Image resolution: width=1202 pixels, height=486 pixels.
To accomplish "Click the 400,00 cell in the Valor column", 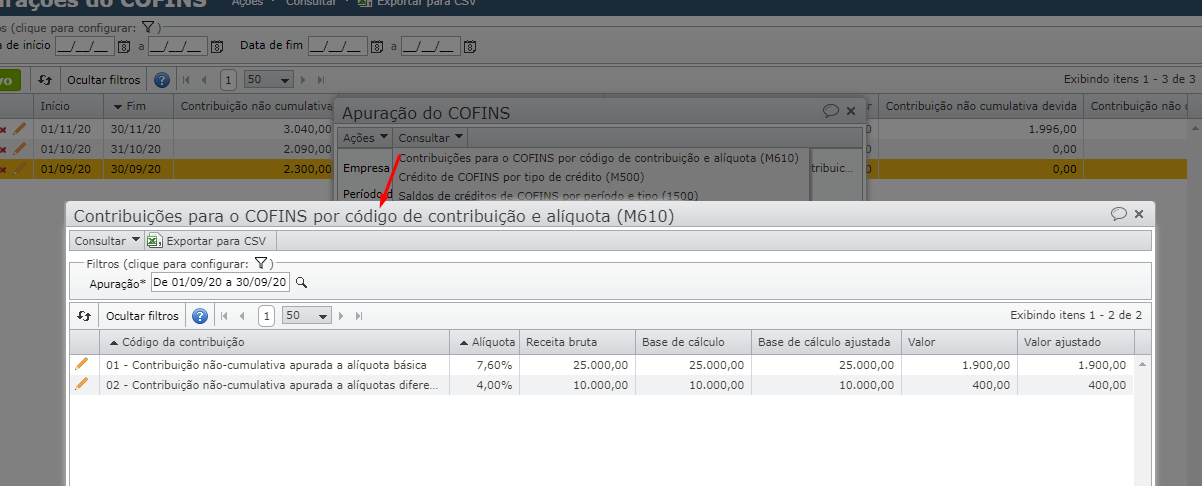I will (x=959, y=384).
